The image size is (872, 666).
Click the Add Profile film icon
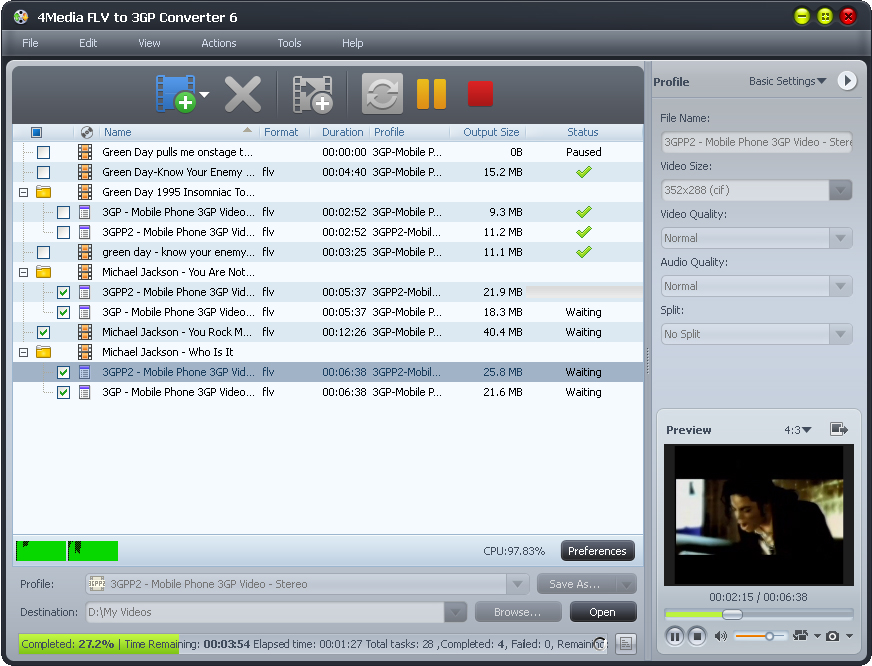pyautogui.click(x=313, y=95)
